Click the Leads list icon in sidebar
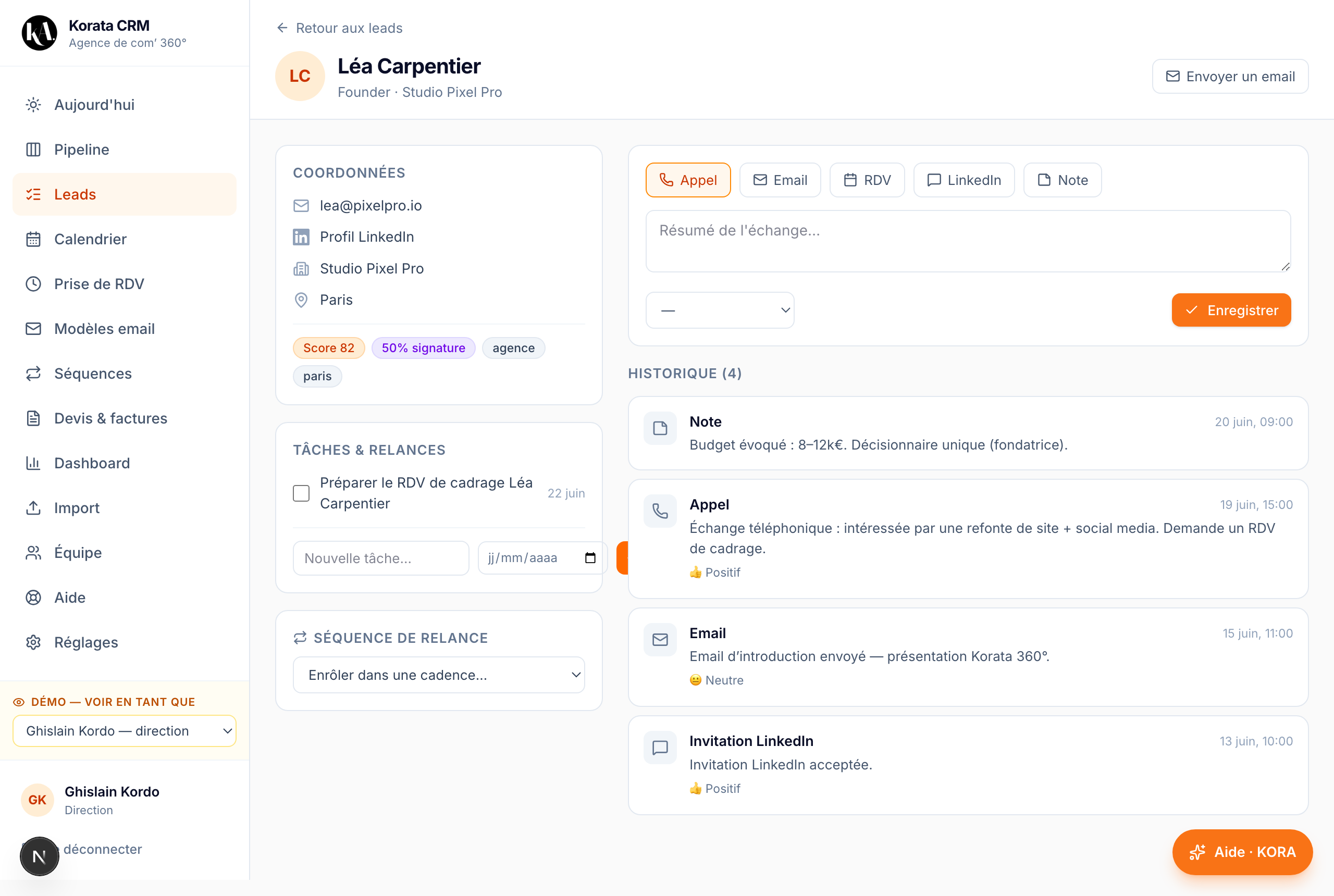The width and height of the screenshot is (1334, 896). tap(33, 194)
